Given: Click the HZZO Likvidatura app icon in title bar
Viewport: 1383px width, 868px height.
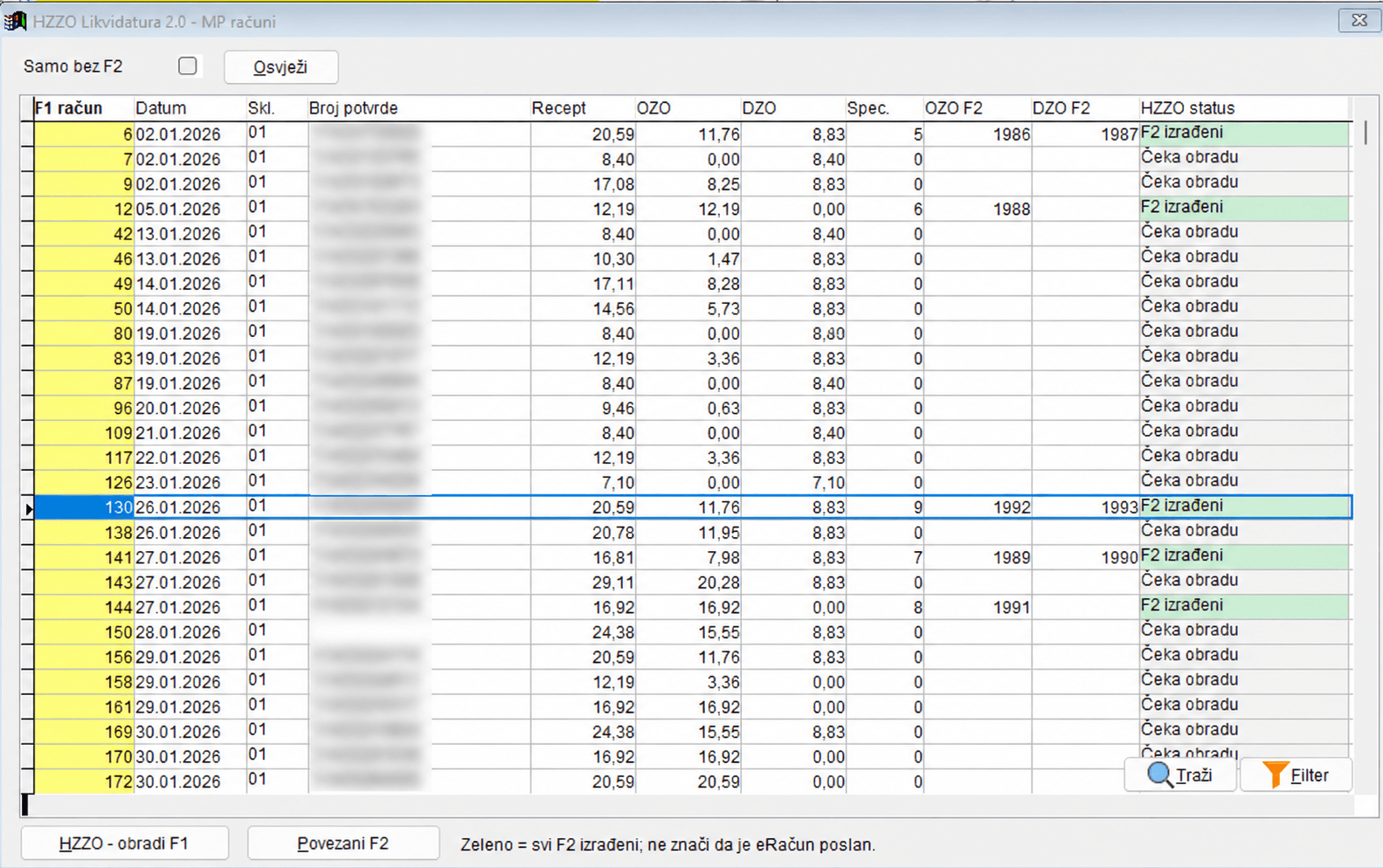Looking at the screenshot, I should point(16,21).
